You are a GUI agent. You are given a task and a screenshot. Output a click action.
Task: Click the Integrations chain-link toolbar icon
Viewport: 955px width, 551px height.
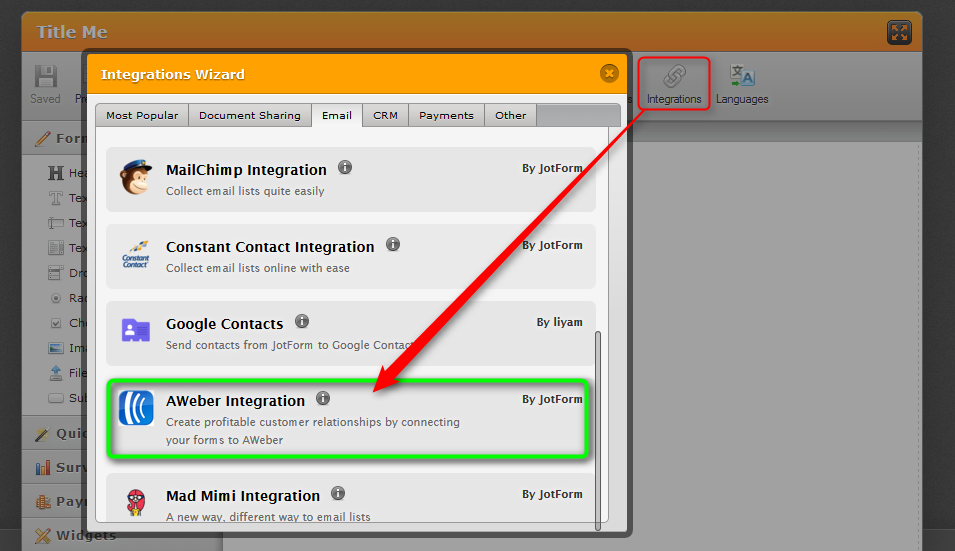pyautogui.click(x=674, y=77)
